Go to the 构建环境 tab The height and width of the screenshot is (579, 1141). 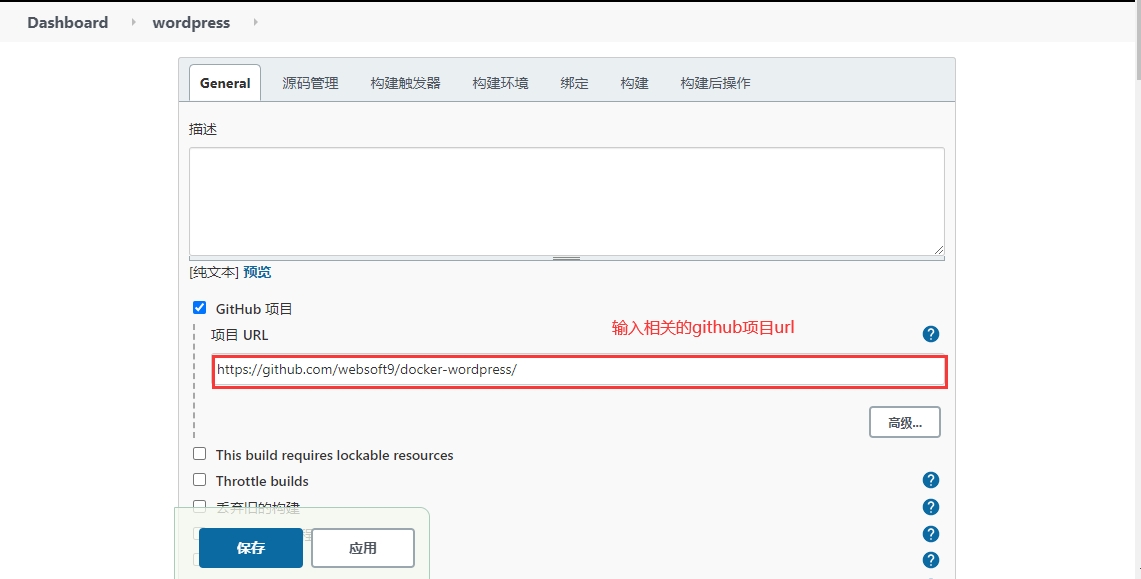pos(500,83)
